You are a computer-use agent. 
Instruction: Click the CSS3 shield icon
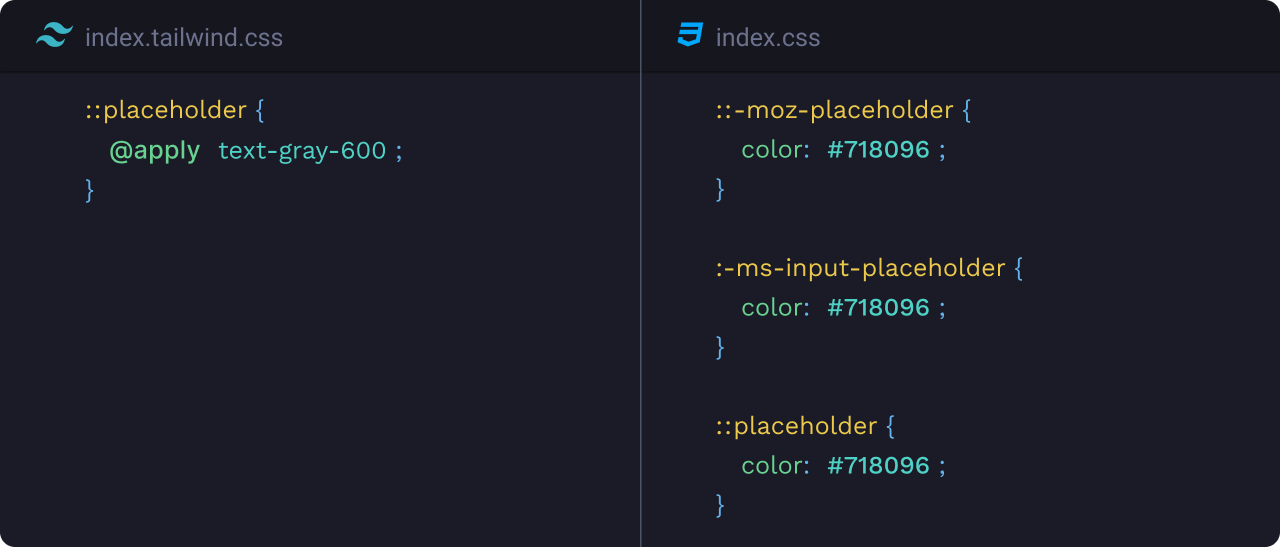point(690,36)
